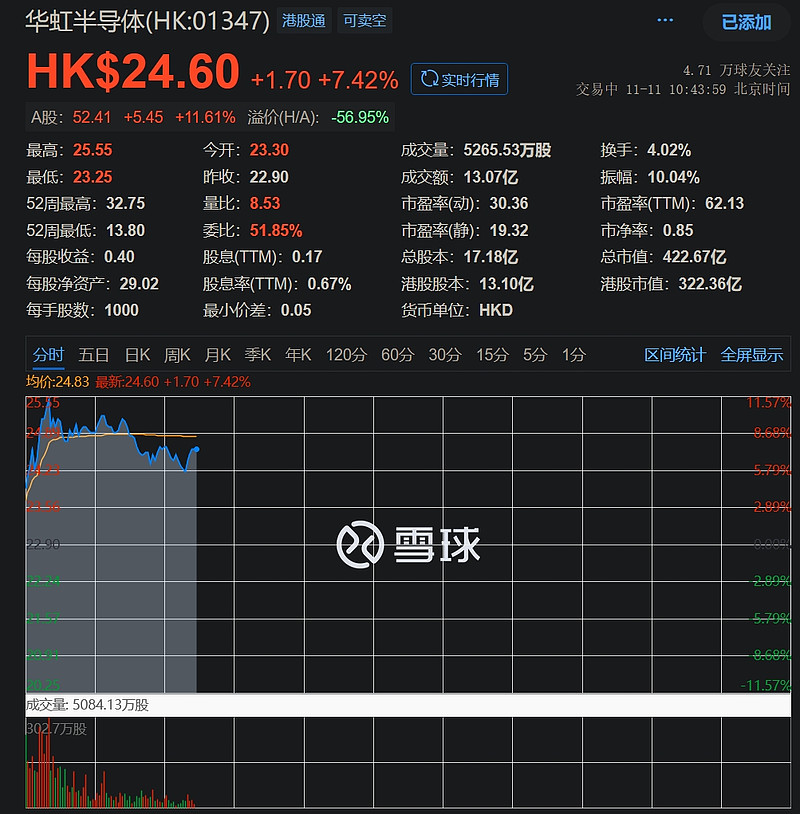This screenshot has width=800, height=814.
Task: Click the 港股股本 value 13.10亿
Action: pyautogui.click(x=506, y=284)
